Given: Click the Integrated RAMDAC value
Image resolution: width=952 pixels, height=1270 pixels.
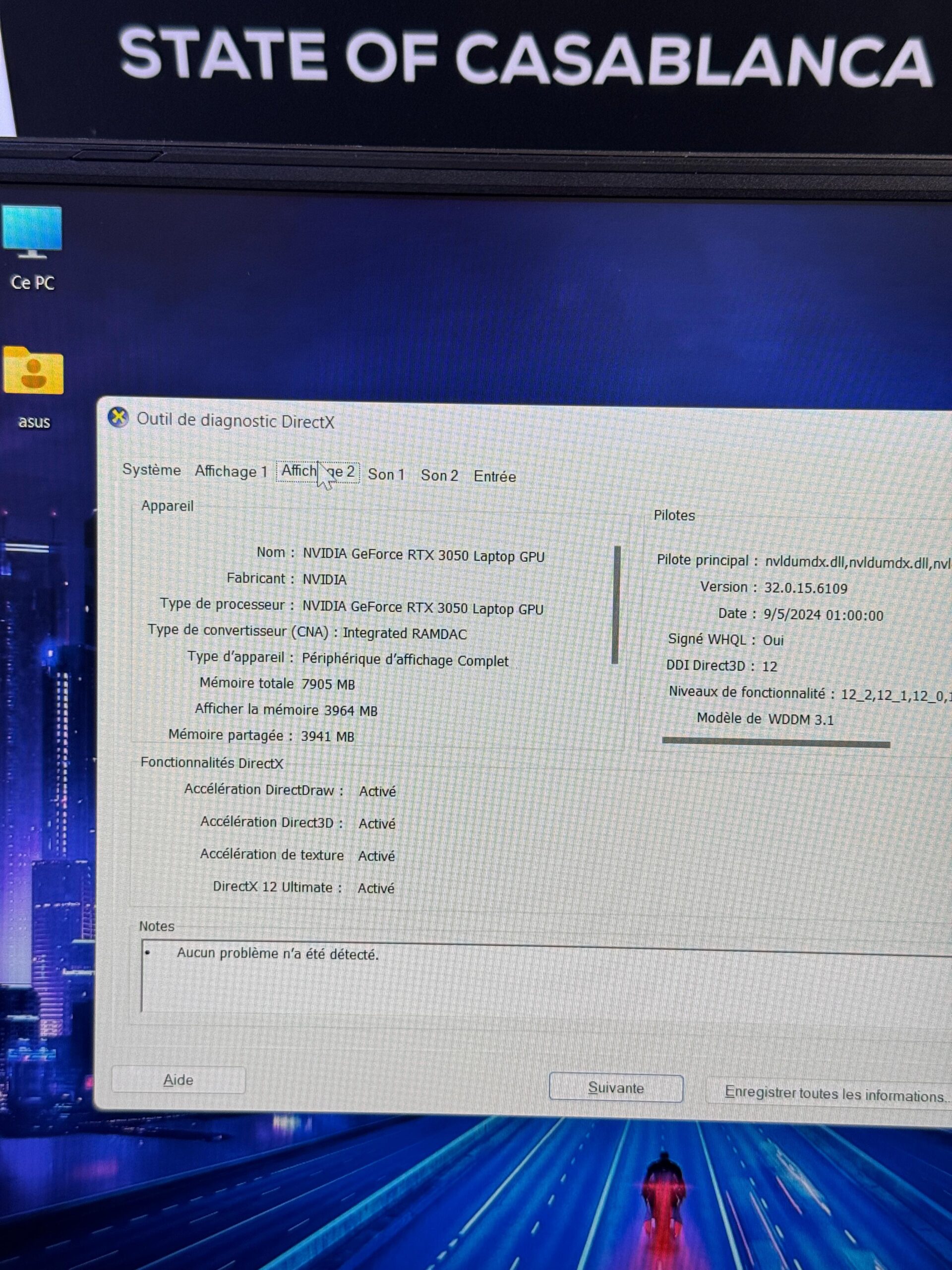Looking at the screenshot, I should (405, 634).
